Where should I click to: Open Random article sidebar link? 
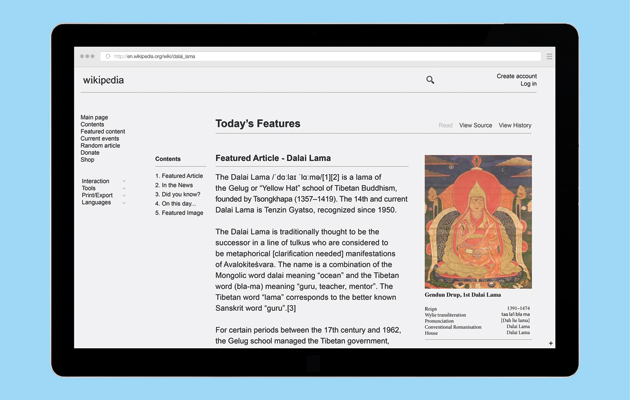pos(100,145)
